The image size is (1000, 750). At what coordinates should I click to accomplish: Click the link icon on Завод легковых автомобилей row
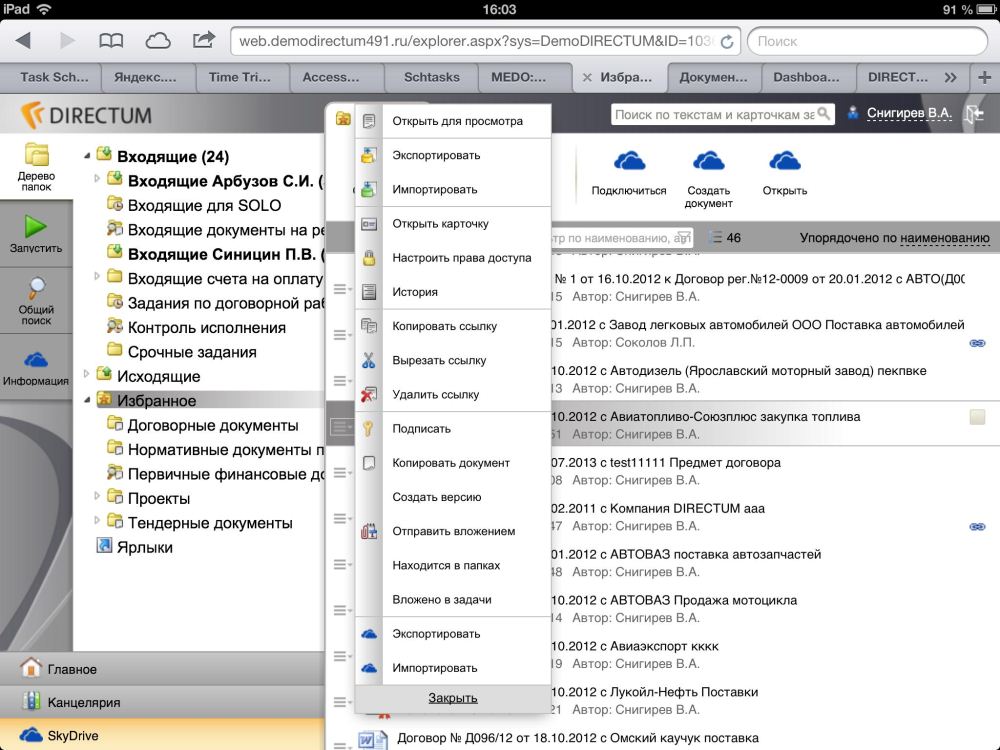coord(977,343)
